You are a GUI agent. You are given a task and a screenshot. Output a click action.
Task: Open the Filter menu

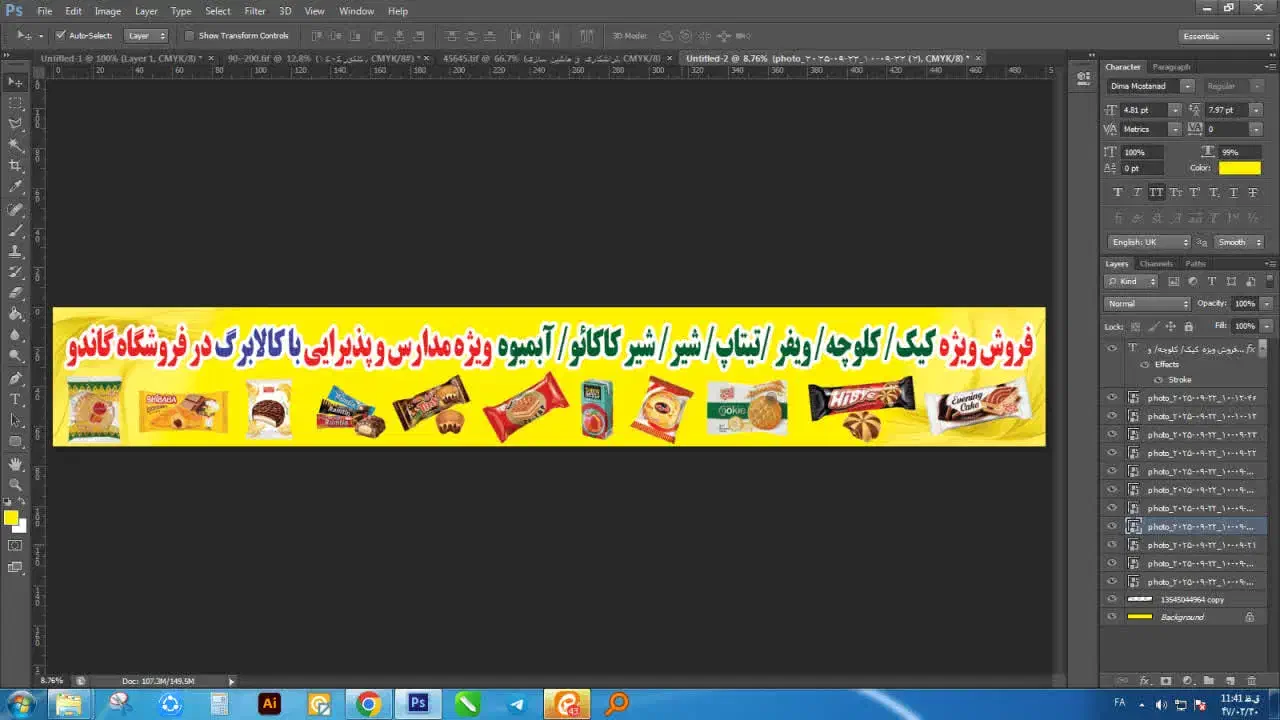(255, 11)
